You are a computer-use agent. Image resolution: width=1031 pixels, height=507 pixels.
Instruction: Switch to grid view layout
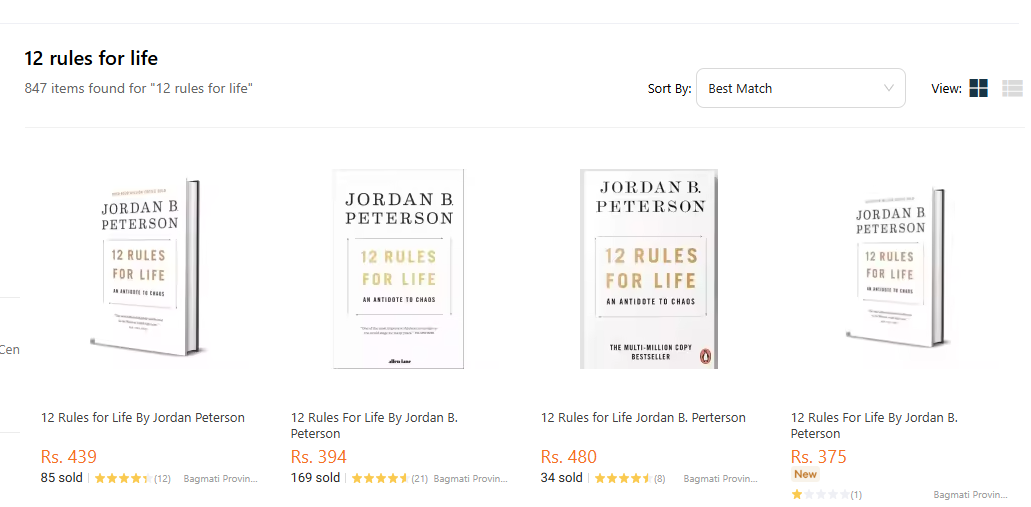978,88
